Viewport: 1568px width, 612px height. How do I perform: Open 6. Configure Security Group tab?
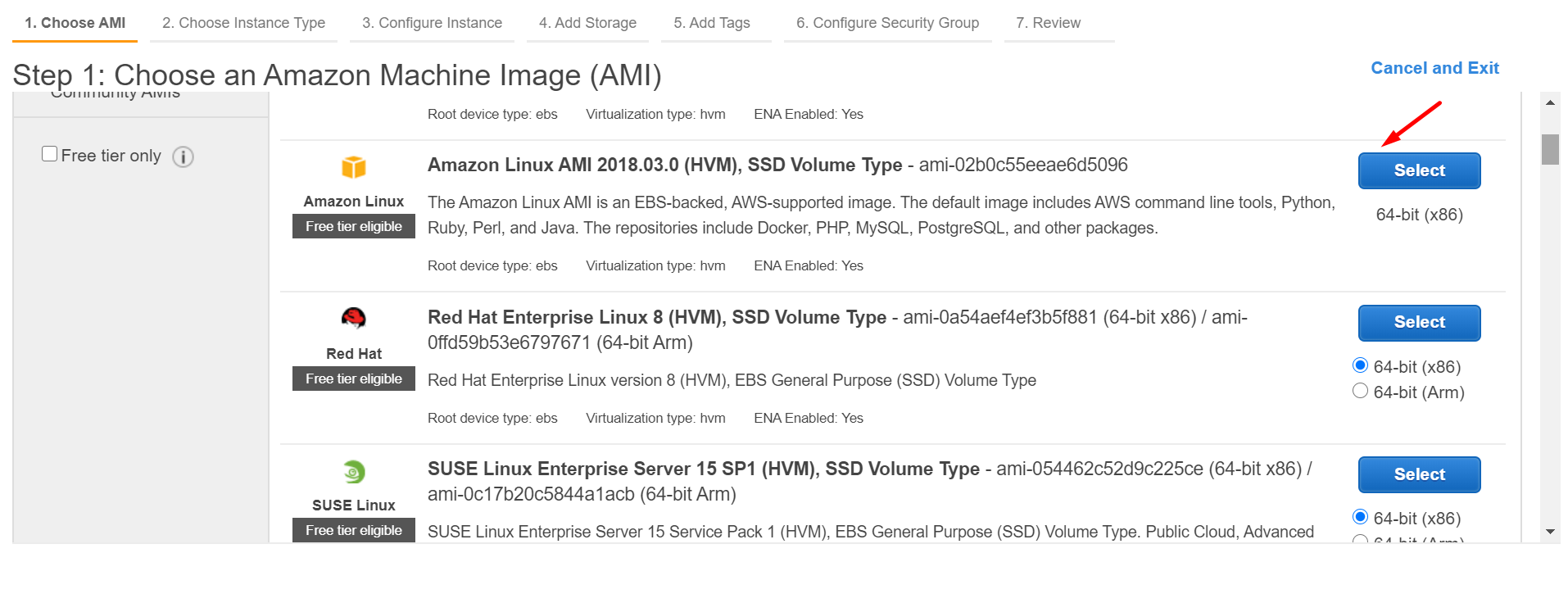click(887, 23)
